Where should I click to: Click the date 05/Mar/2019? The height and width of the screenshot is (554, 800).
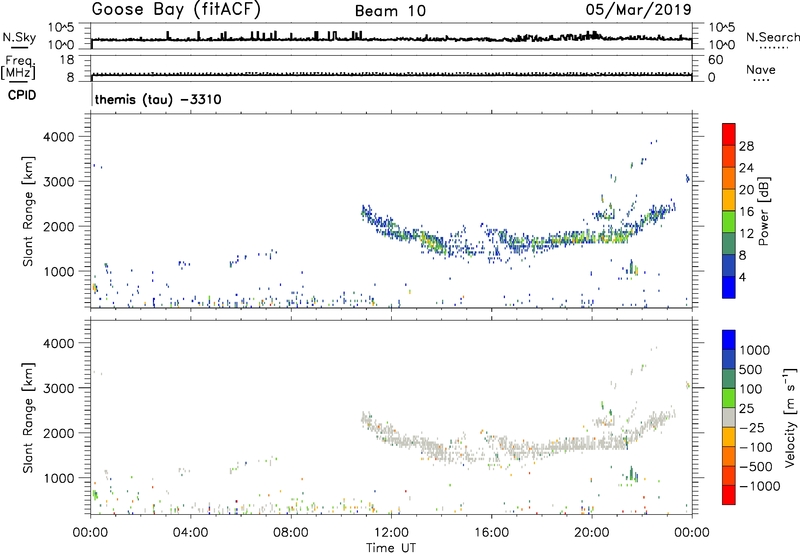tap(639, 9)
